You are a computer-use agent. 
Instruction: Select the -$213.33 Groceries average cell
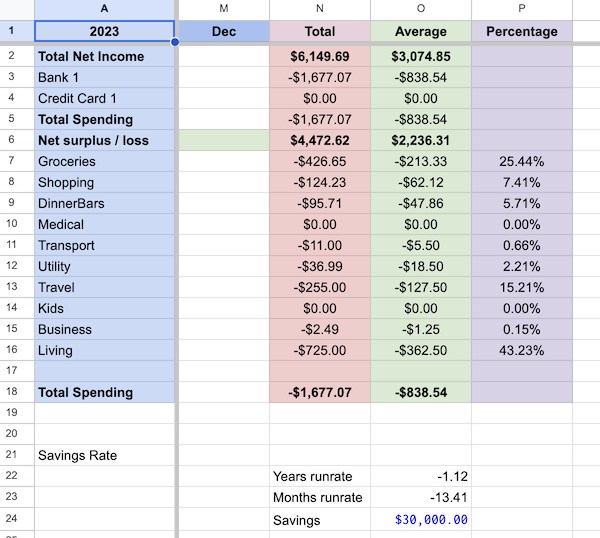421,161
